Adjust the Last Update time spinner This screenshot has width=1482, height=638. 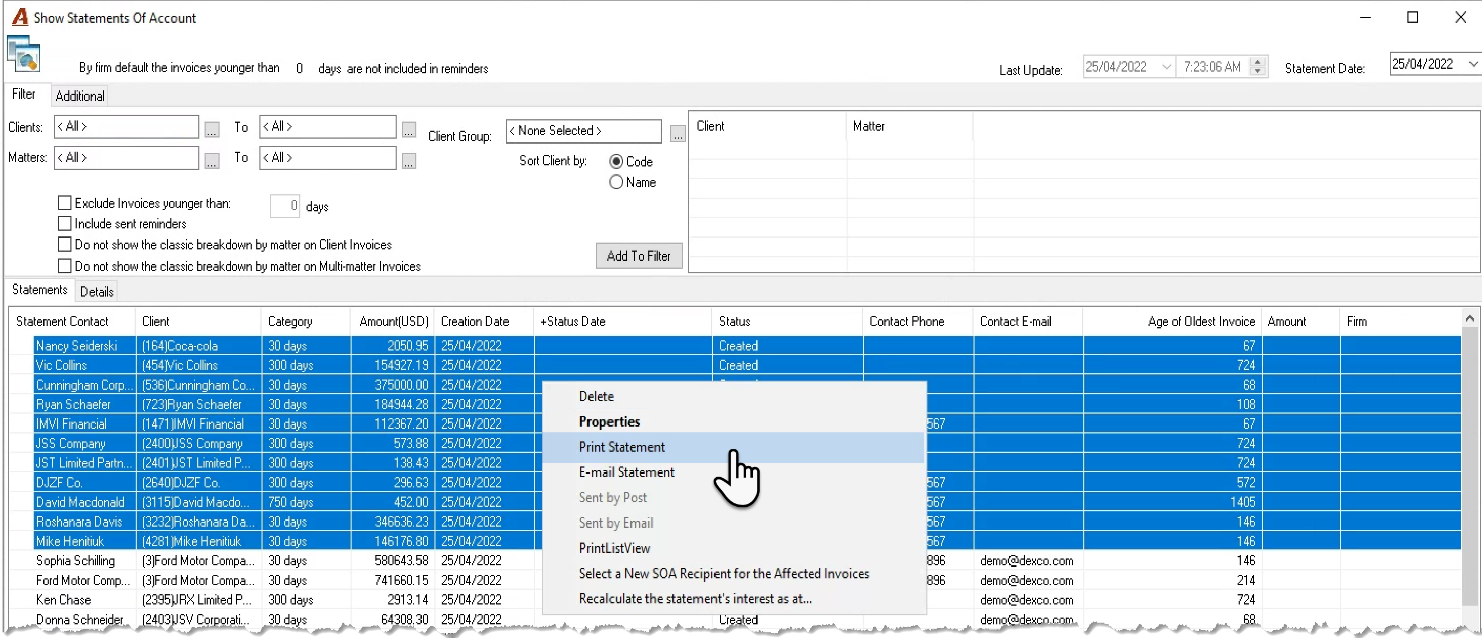(1259, 67)
